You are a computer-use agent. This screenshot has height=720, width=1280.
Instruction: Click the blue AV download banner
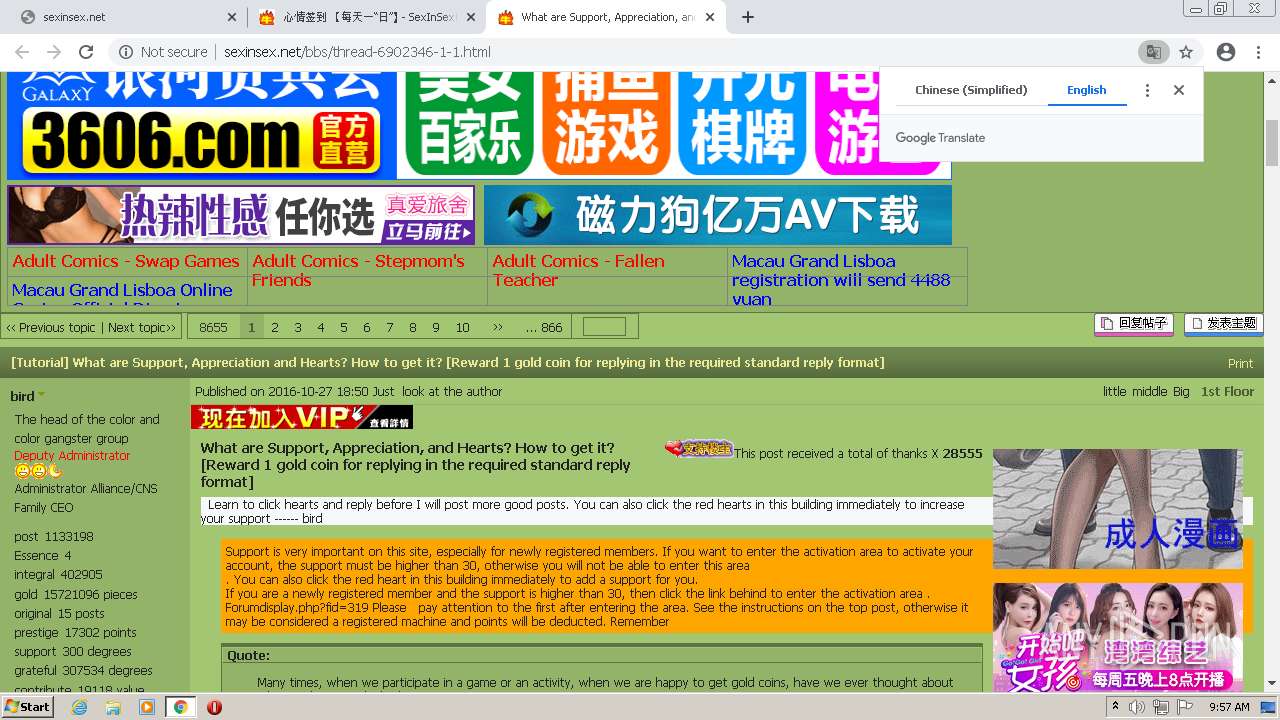click(x=718, y=214)
